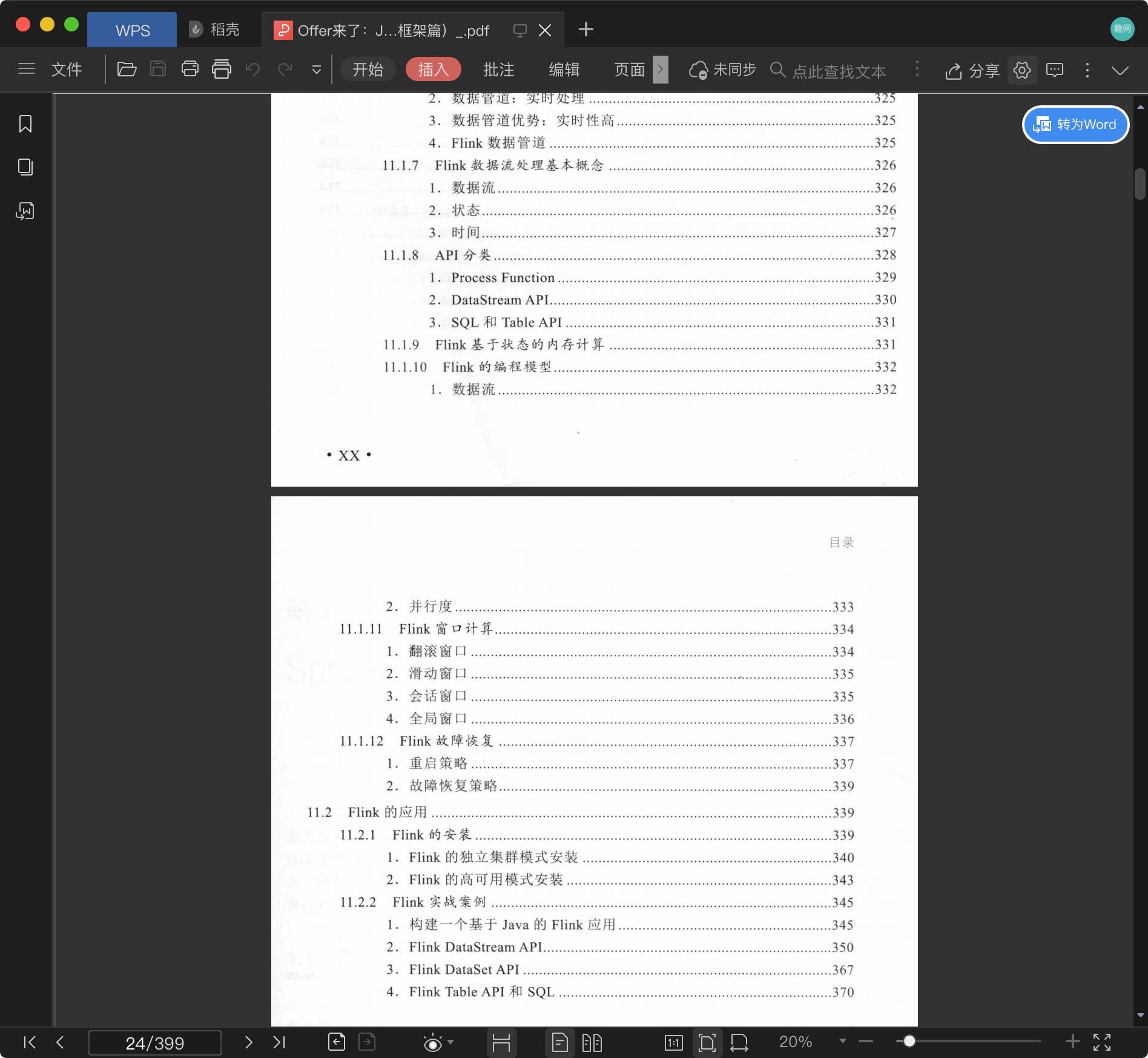Toggle continuous scroll mode icon
The height and width of the screenshot is (1058, 1148).
[501, 1042]
